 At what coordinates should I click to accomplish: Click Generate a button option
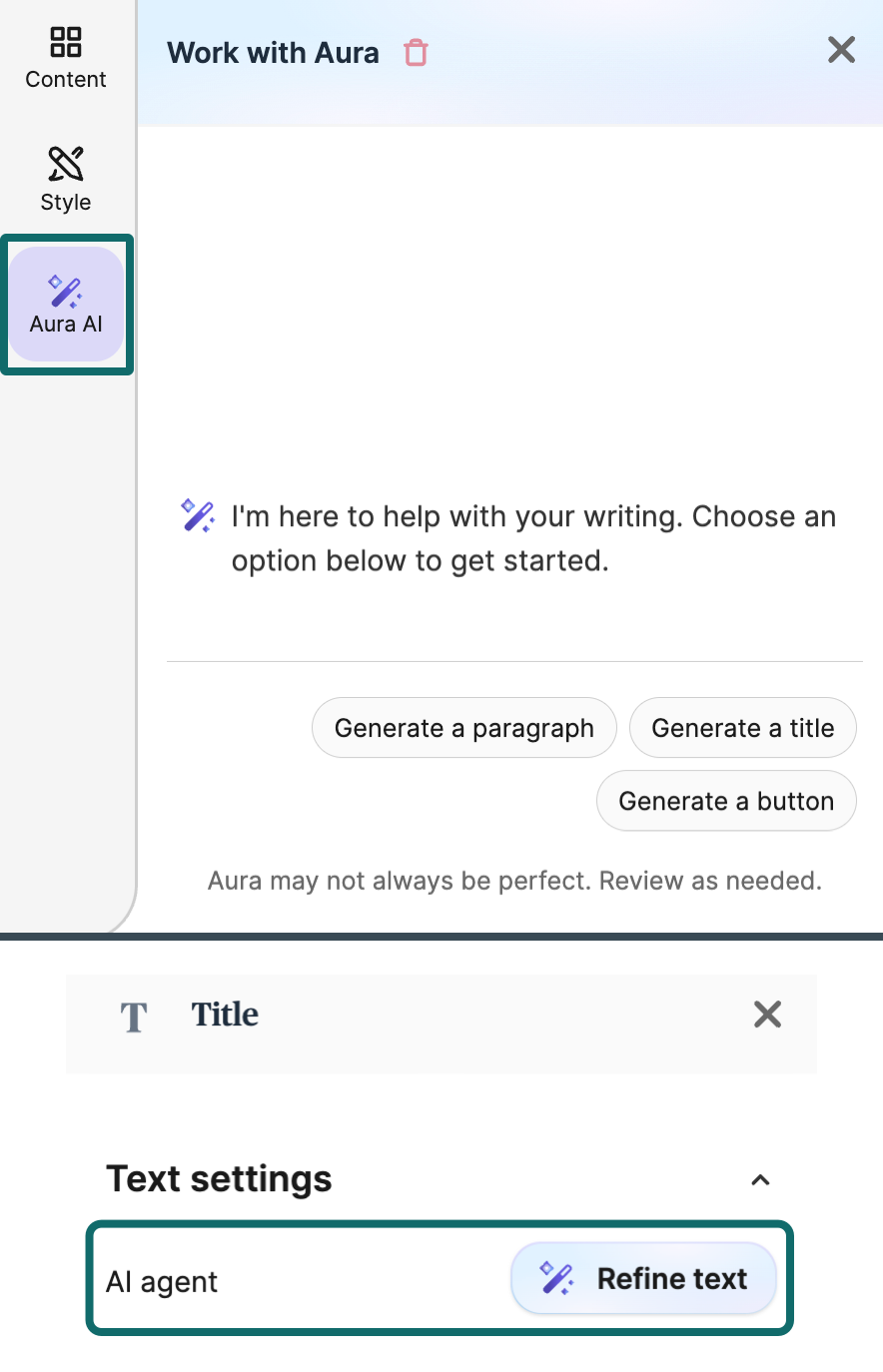[726, 801]
